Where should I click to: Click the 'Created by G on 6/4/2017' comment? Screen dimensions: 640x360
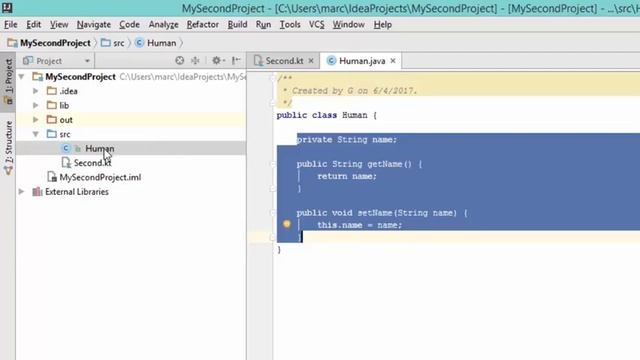[x=354, y=91]
